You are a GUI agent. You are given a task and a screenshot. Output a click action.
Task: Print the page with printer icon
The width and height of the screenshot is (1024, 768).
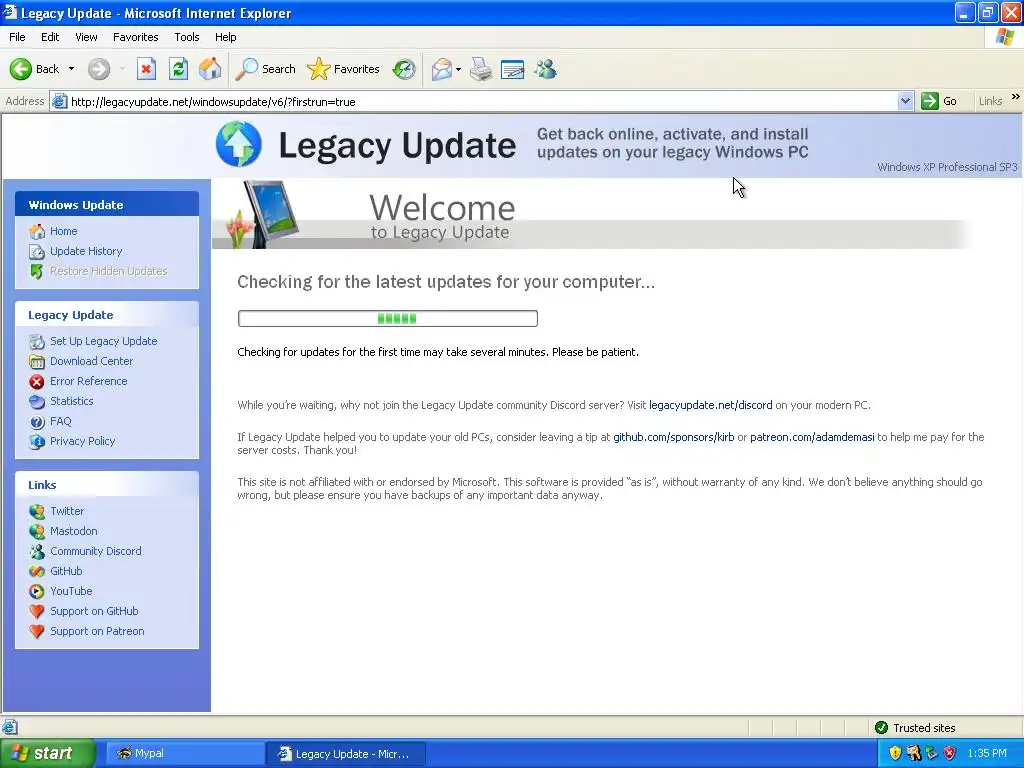coord(481,69)
